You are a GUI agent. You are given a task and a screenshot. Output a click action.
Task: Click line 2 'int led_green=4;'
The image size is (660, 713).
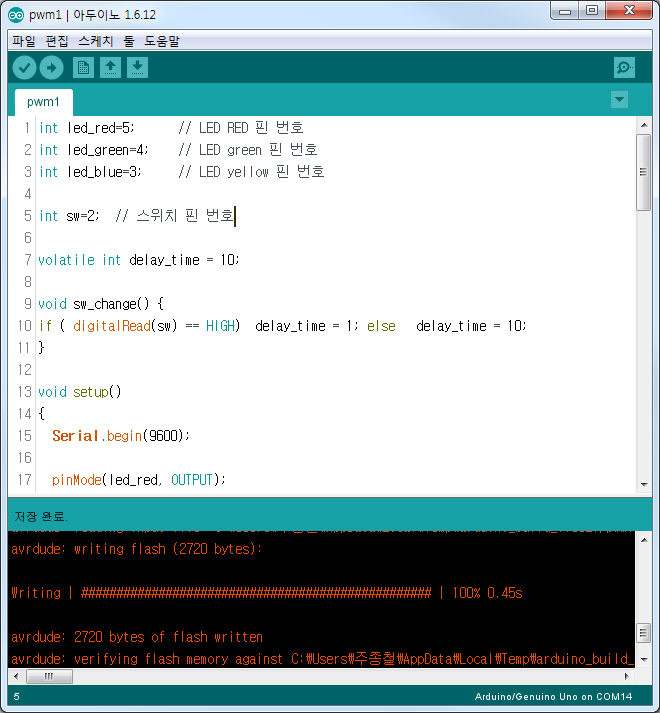coord(94,150)
